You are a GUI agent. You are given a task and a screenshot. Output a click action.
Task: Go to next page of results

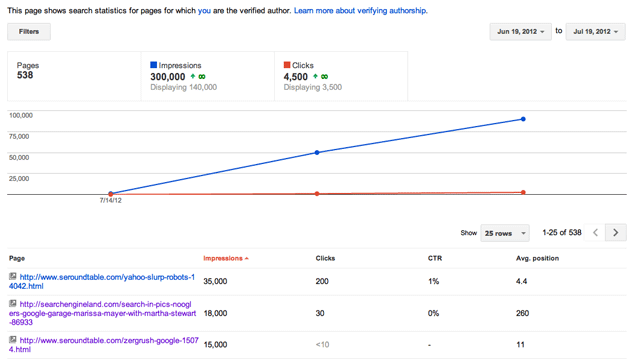(x=616, y=233)
